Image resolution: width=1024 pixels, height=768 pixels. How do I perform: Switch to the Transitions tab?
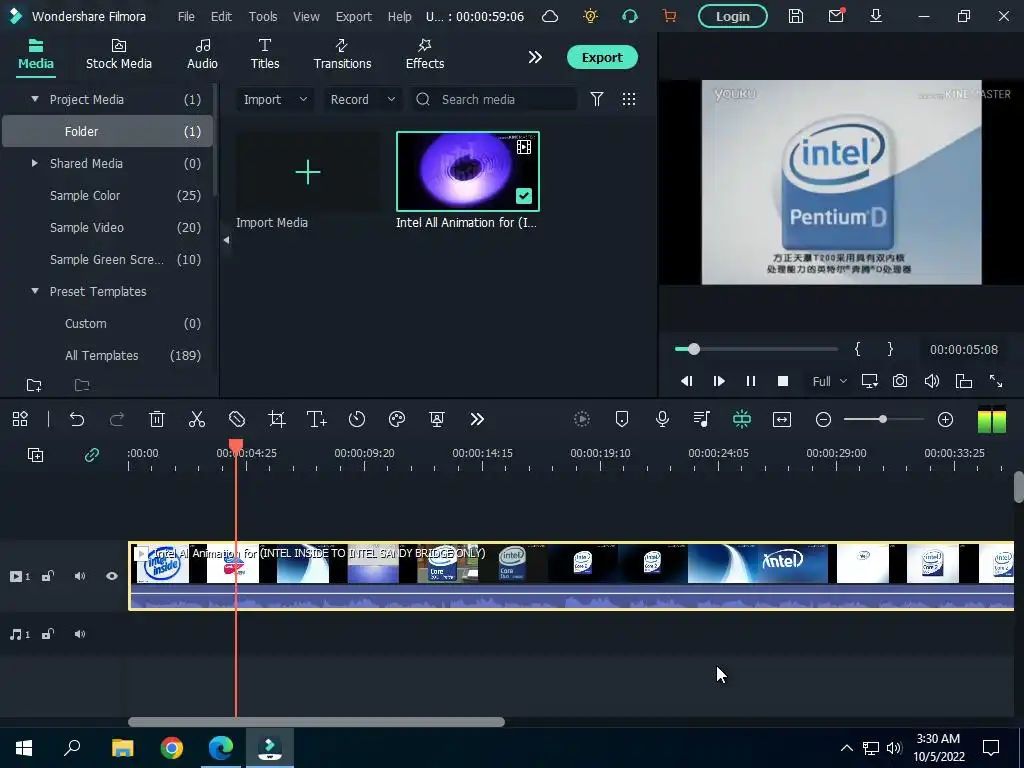[342, 55]
